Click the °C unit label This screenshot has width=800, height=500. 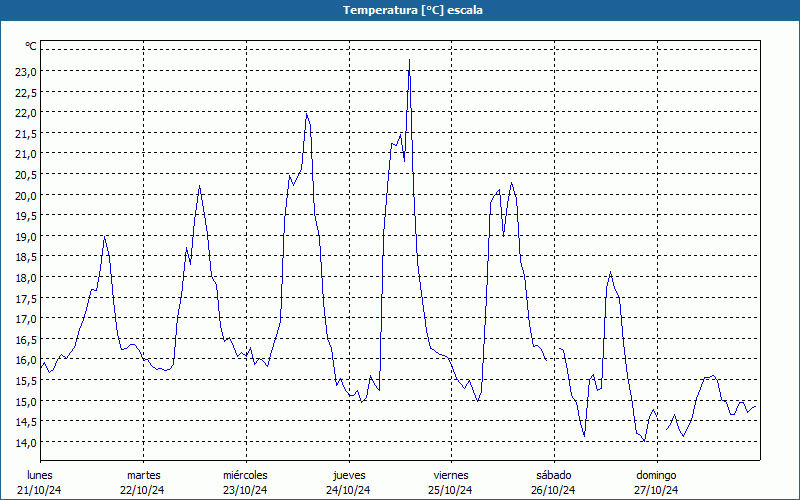pyautogui.click(x=31, y=46)
